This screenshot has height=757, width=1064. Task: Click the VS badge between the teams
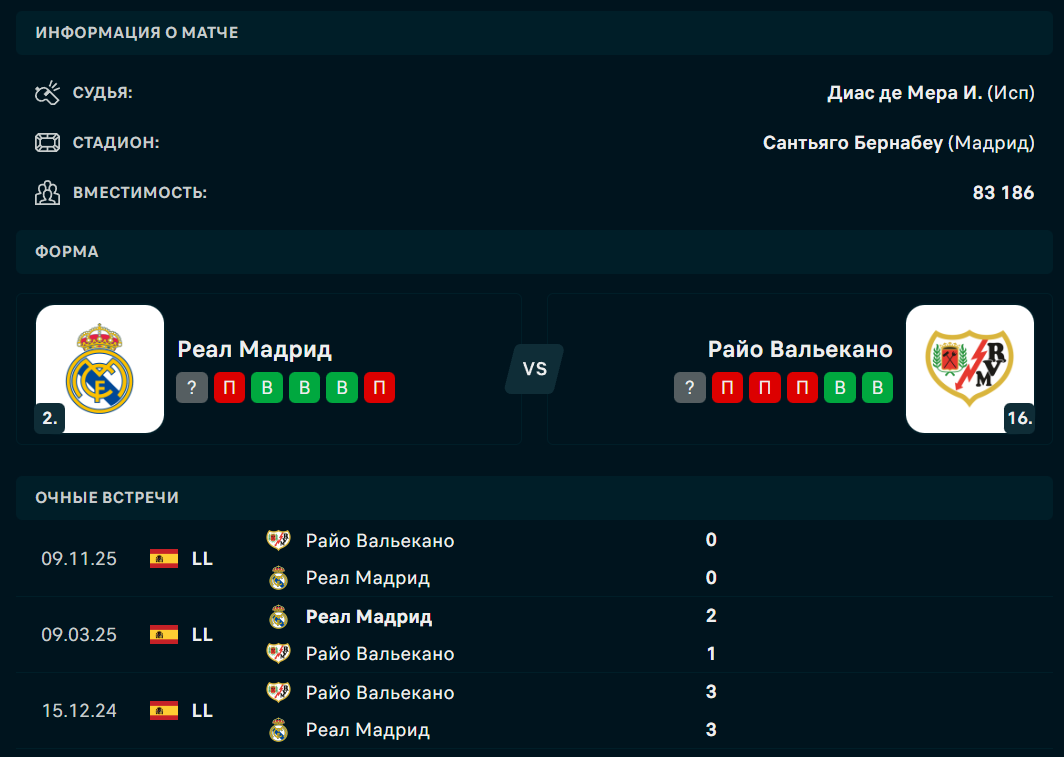[x=534, y=368]
